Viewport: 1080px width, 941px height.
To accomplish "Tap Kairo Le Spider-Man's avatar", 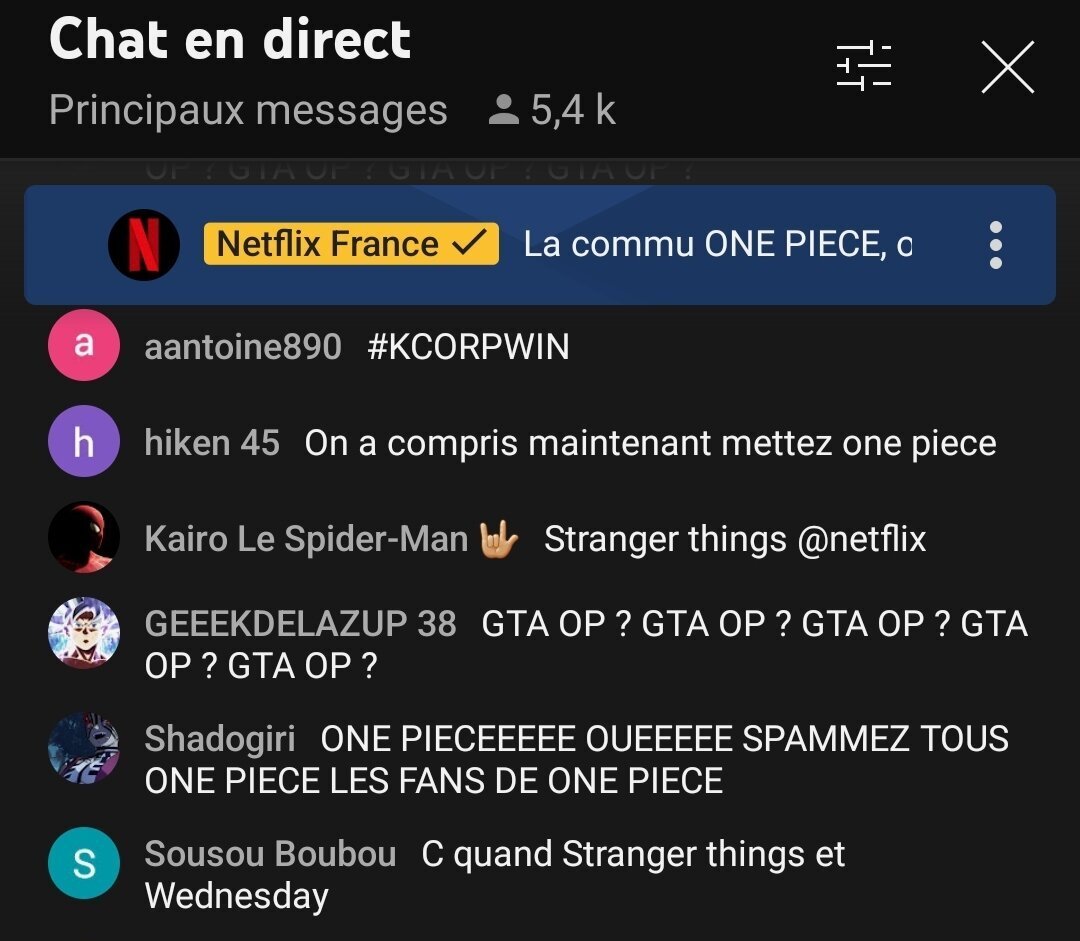I will (x=84, y=538).
